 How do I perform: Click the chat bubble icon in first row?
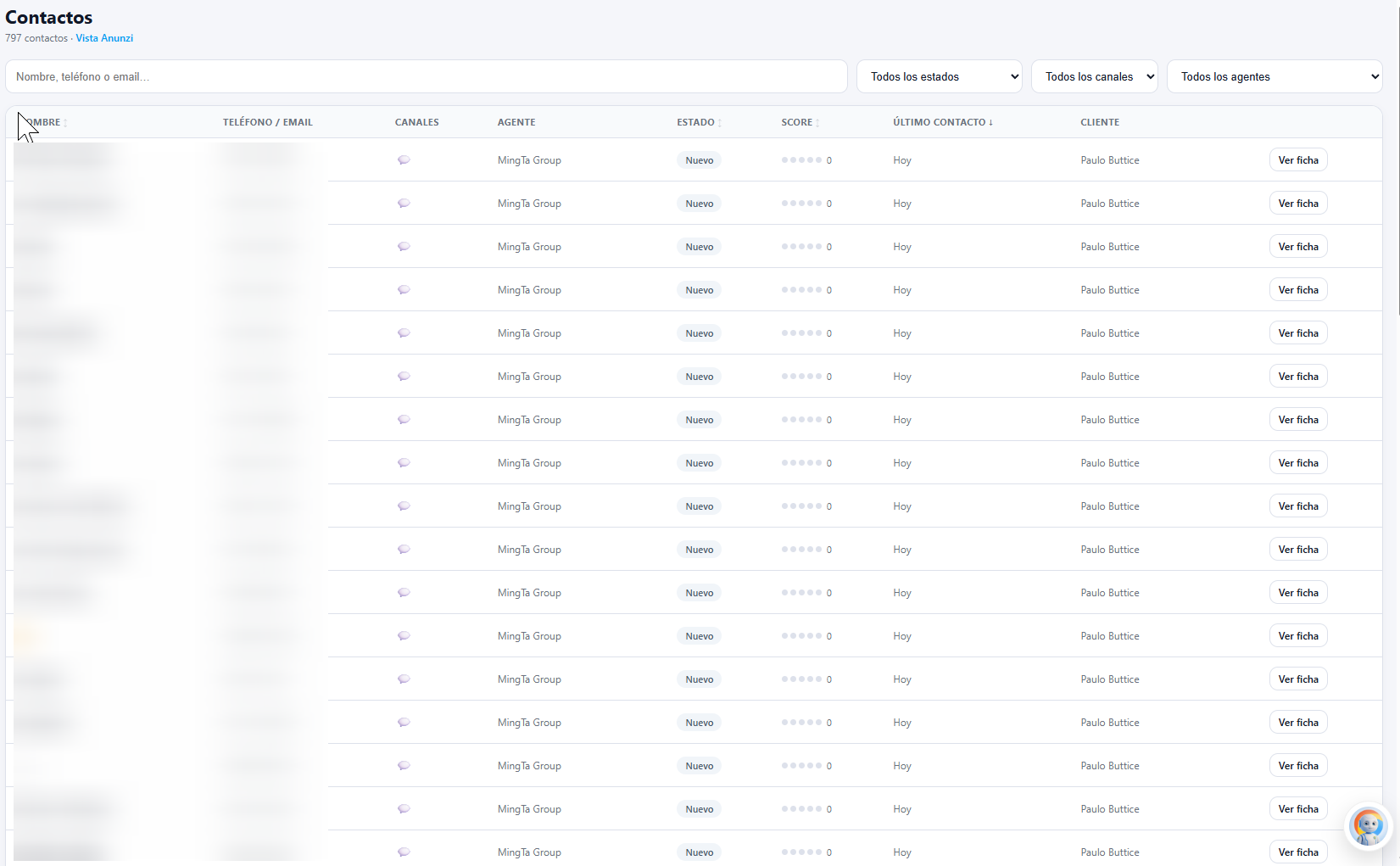tap(404, 160)
